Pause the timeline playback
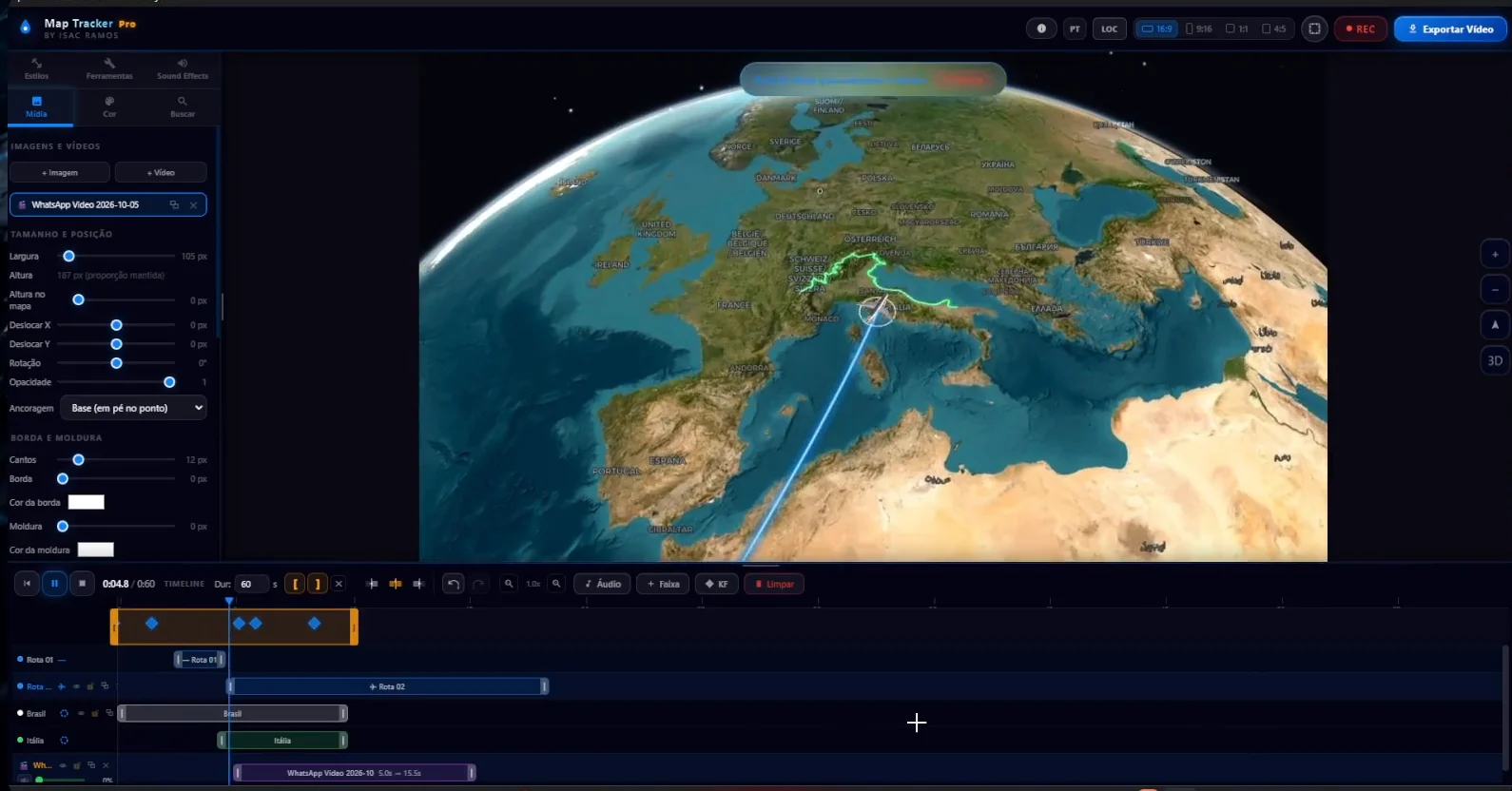 [x=54, y=584]
